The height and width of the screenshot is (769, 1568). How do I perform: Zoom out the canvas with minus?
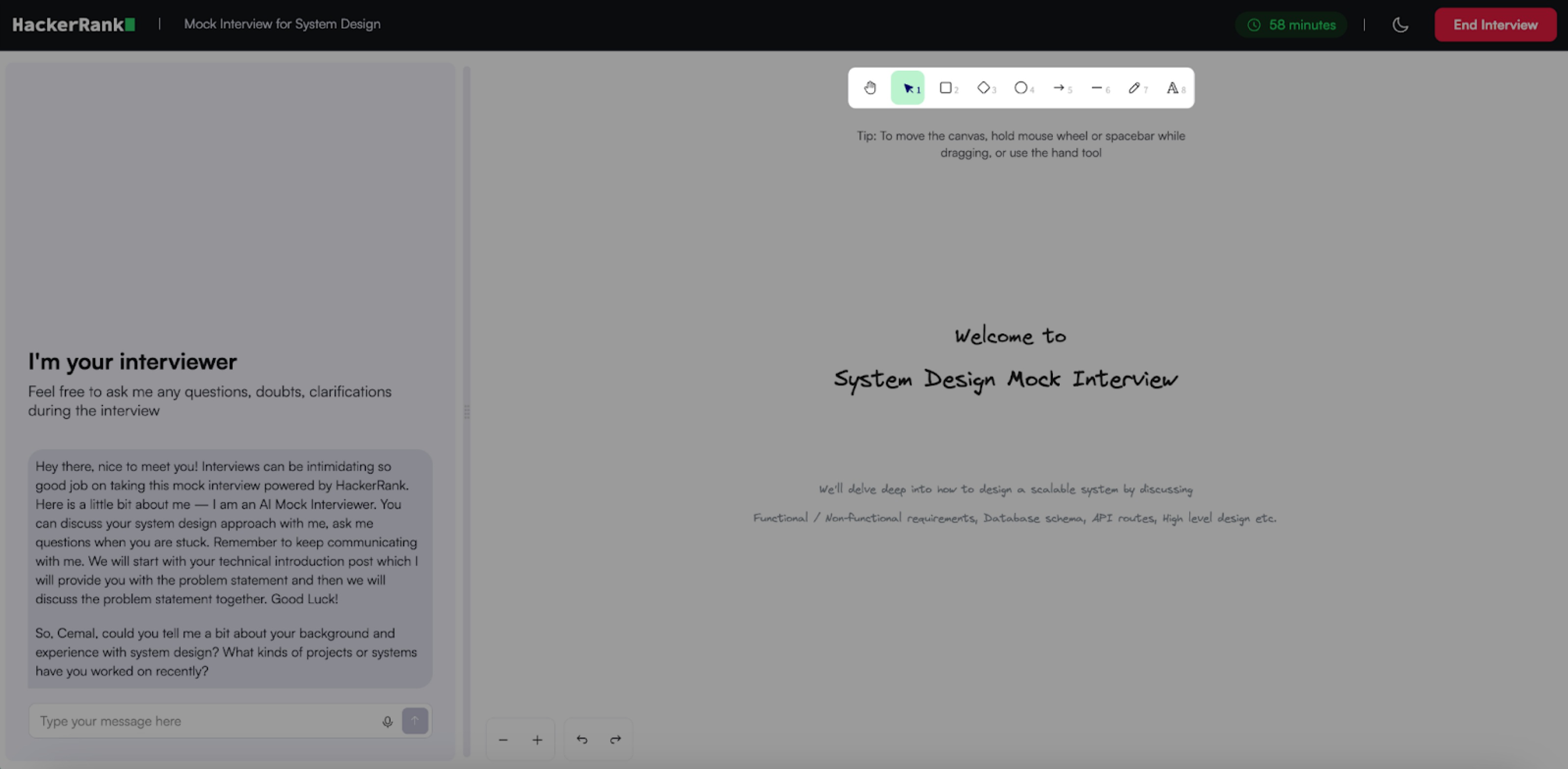point(503,740)
